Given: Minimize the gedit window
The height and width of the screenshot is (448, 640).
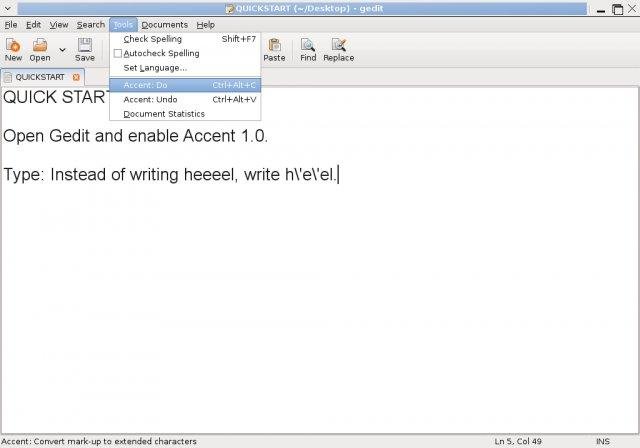Looking at the screenshot, I should pos(600,10).
